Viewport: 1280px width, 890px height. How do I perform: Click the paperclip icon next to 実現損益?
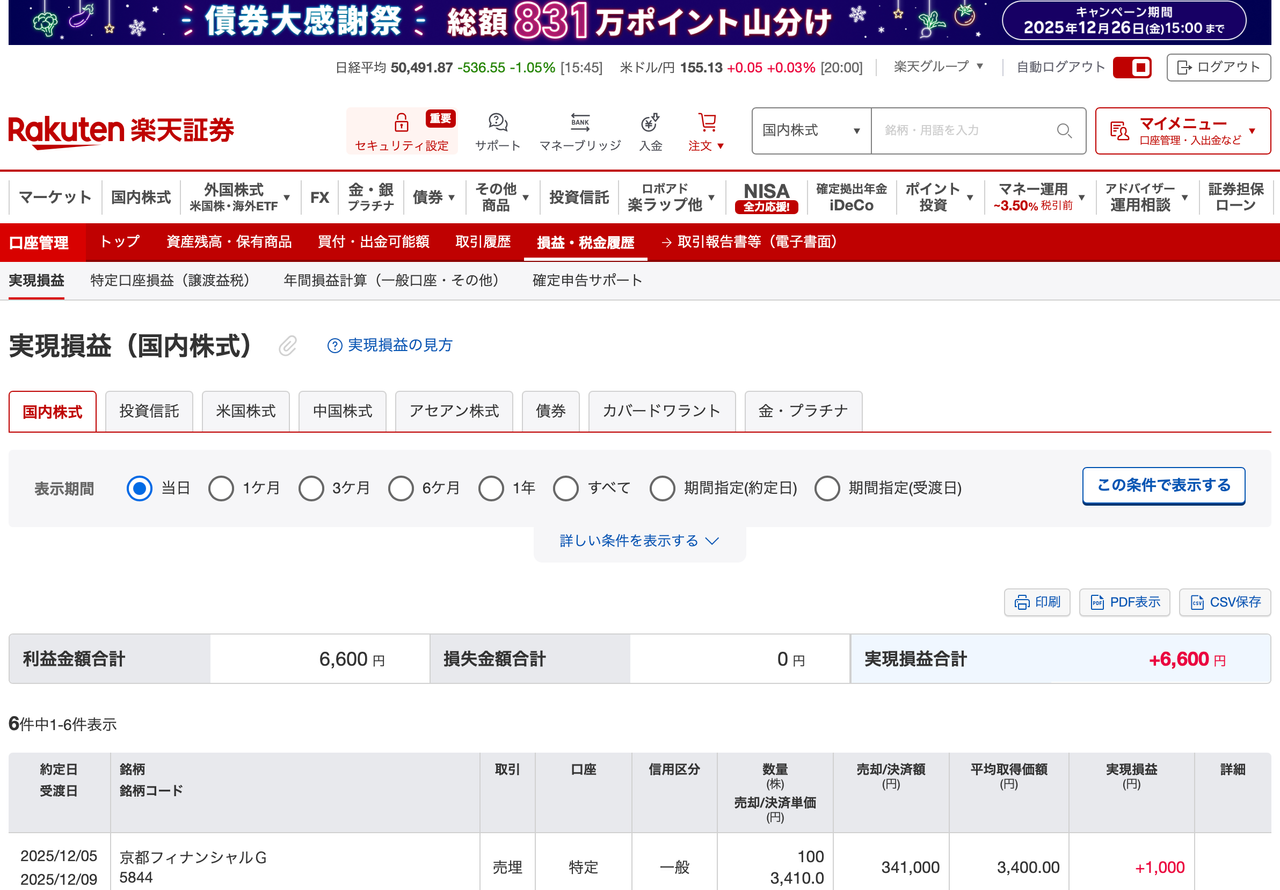click(x=287, y=345)
